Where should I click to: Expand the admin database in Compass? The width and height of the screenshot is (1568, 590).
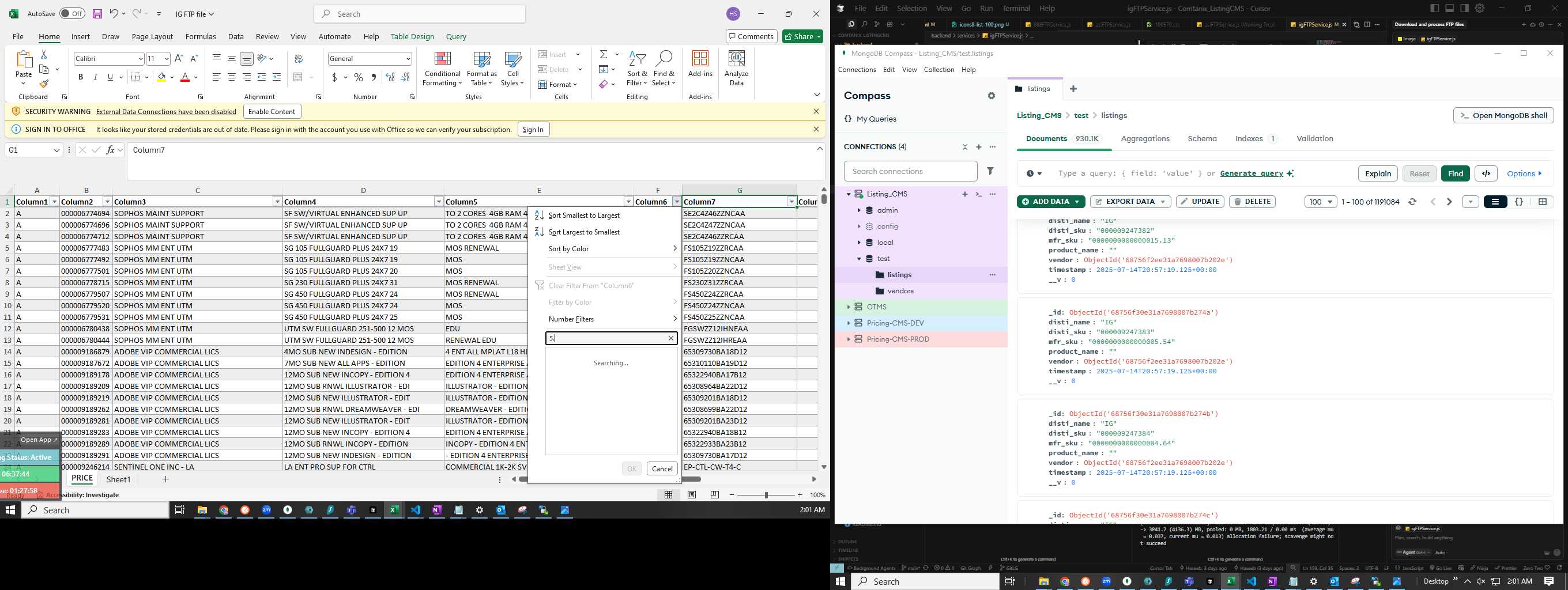click(x=859, y=210)
